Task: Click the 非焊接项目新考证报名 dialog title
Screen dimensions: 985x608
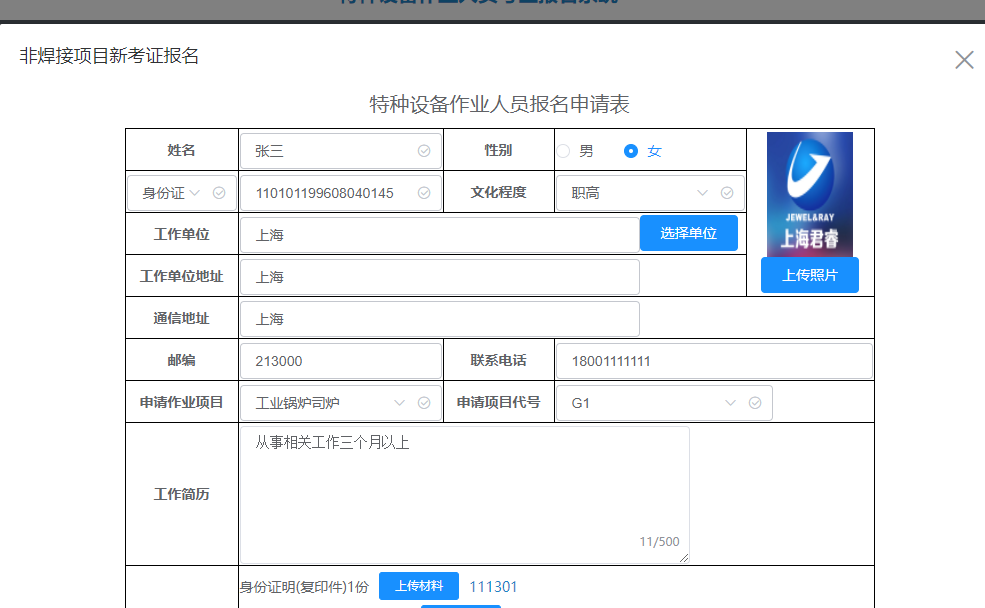Action: click(x=109, y=56)
